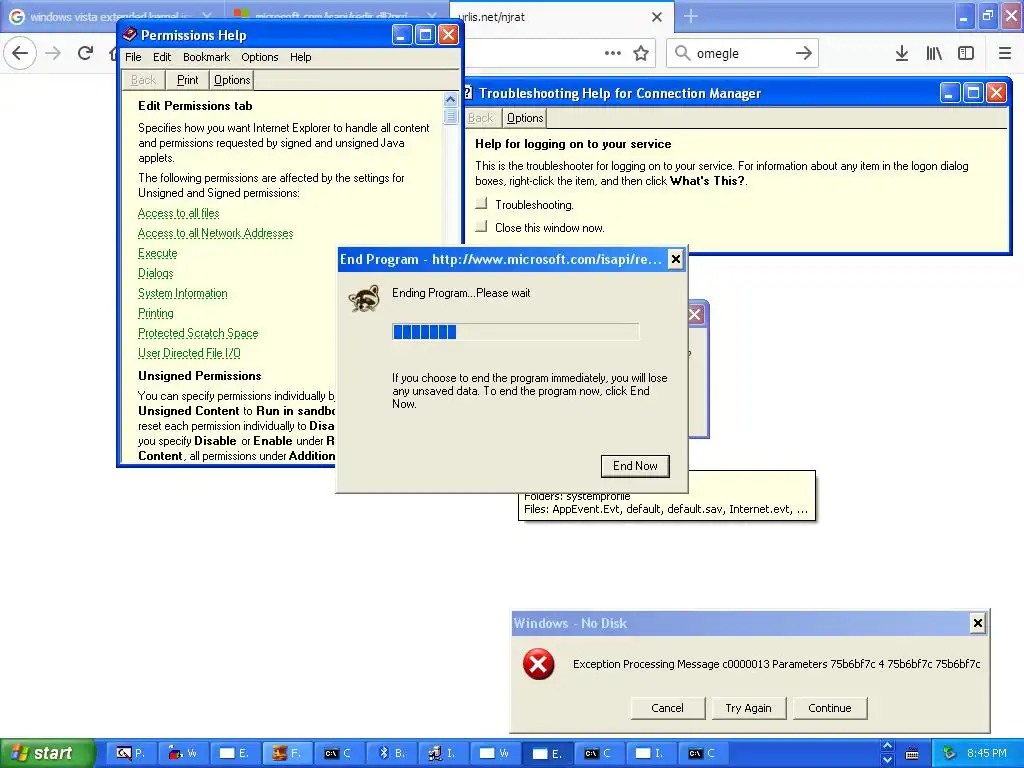
Task: Open Bookmark menu in Permissions Help
Action: point(206,57)
